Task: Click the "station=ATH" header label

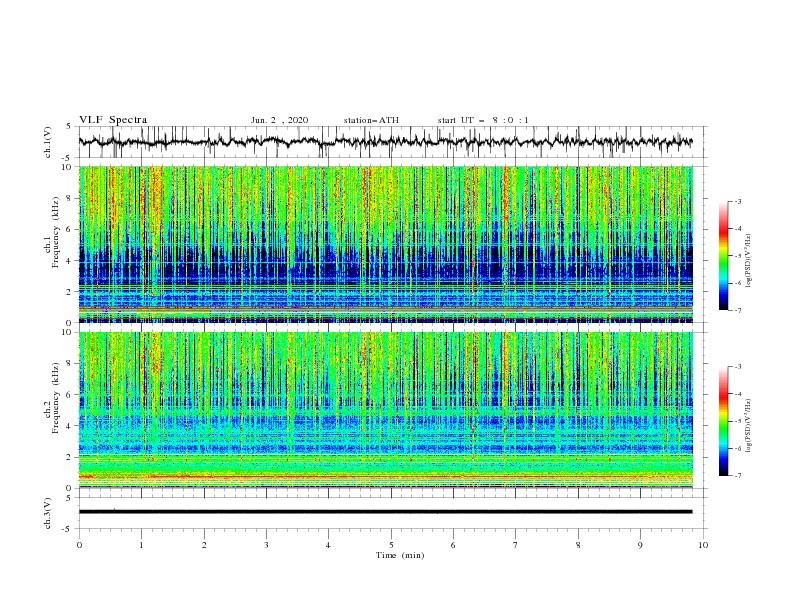Action: point(371,120)
